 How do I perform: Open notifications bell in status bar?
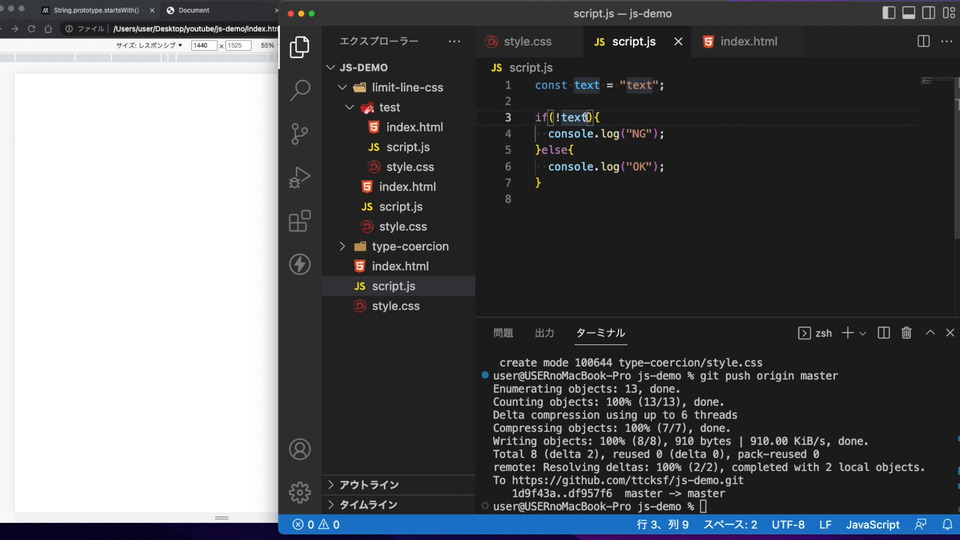(947, 525)
